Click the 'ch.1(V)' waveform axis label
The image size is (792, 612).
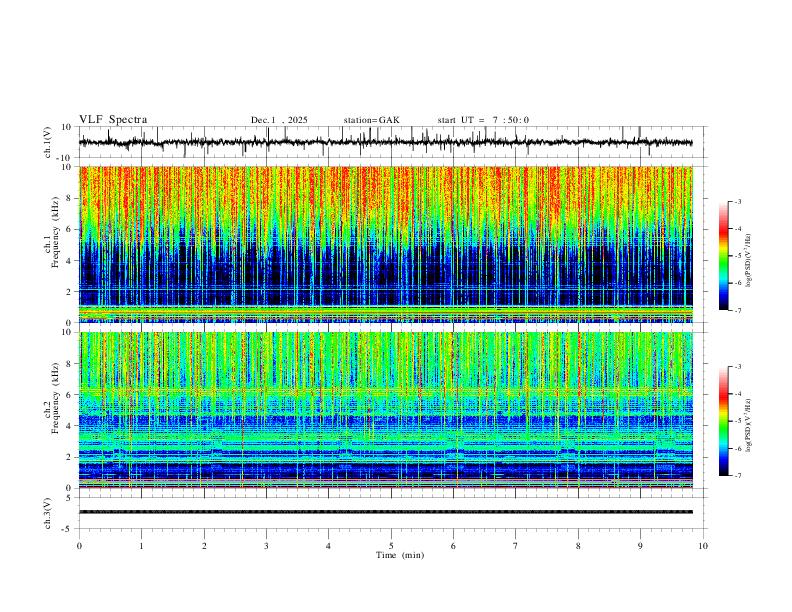[x=48, y=142]
